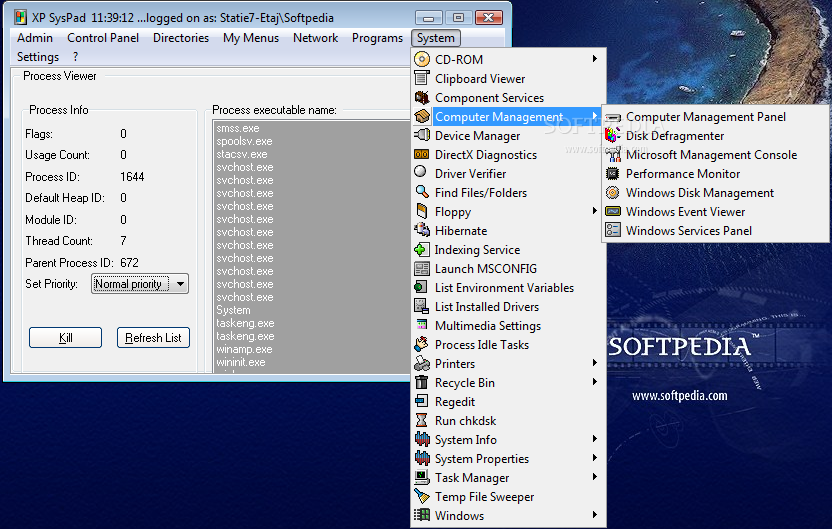Click the Windows Services Panel icon

coord(613,230)
